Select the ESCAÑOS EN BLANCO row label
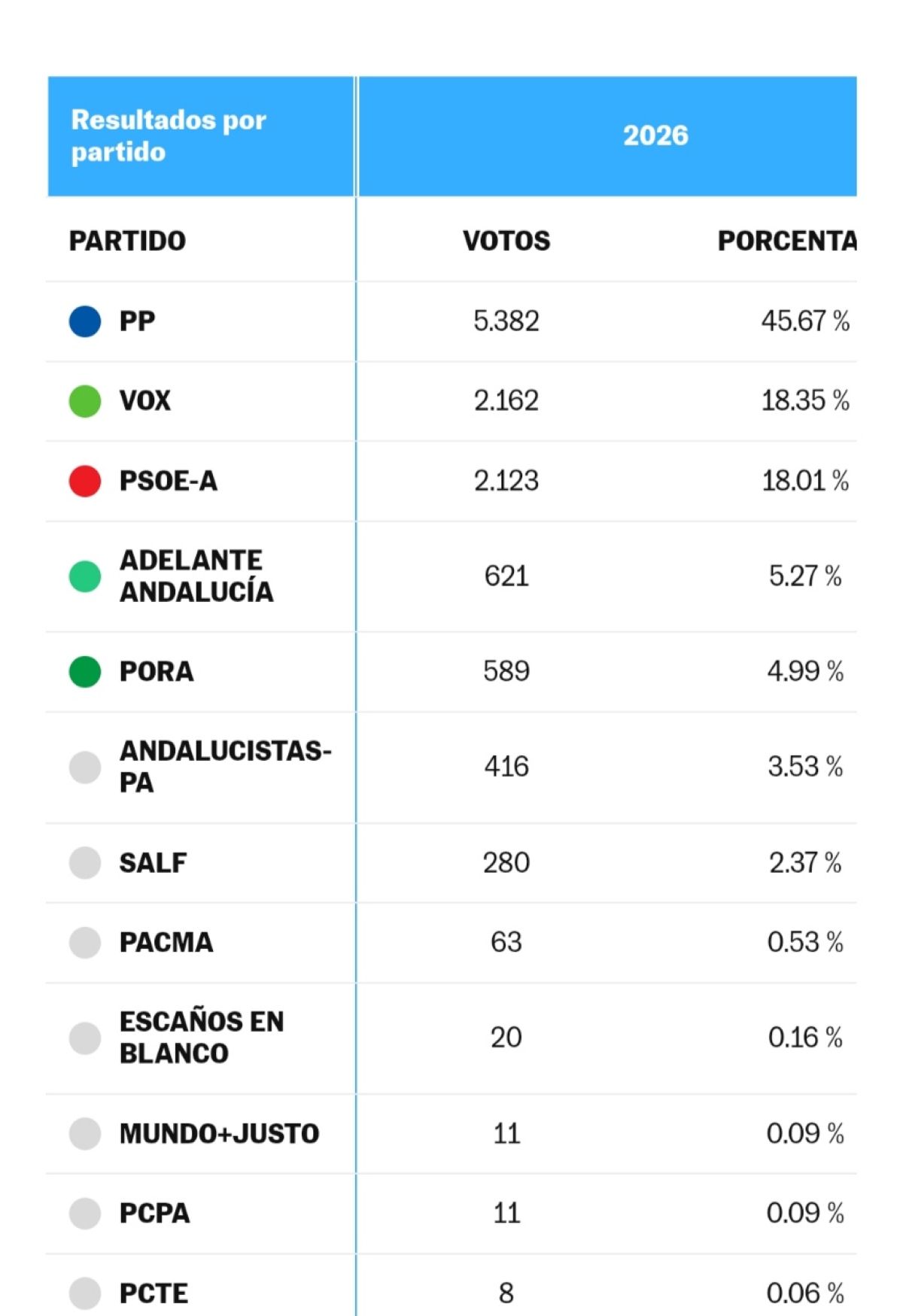This screenshot has height=1316, width=903. coord(202,1038)
